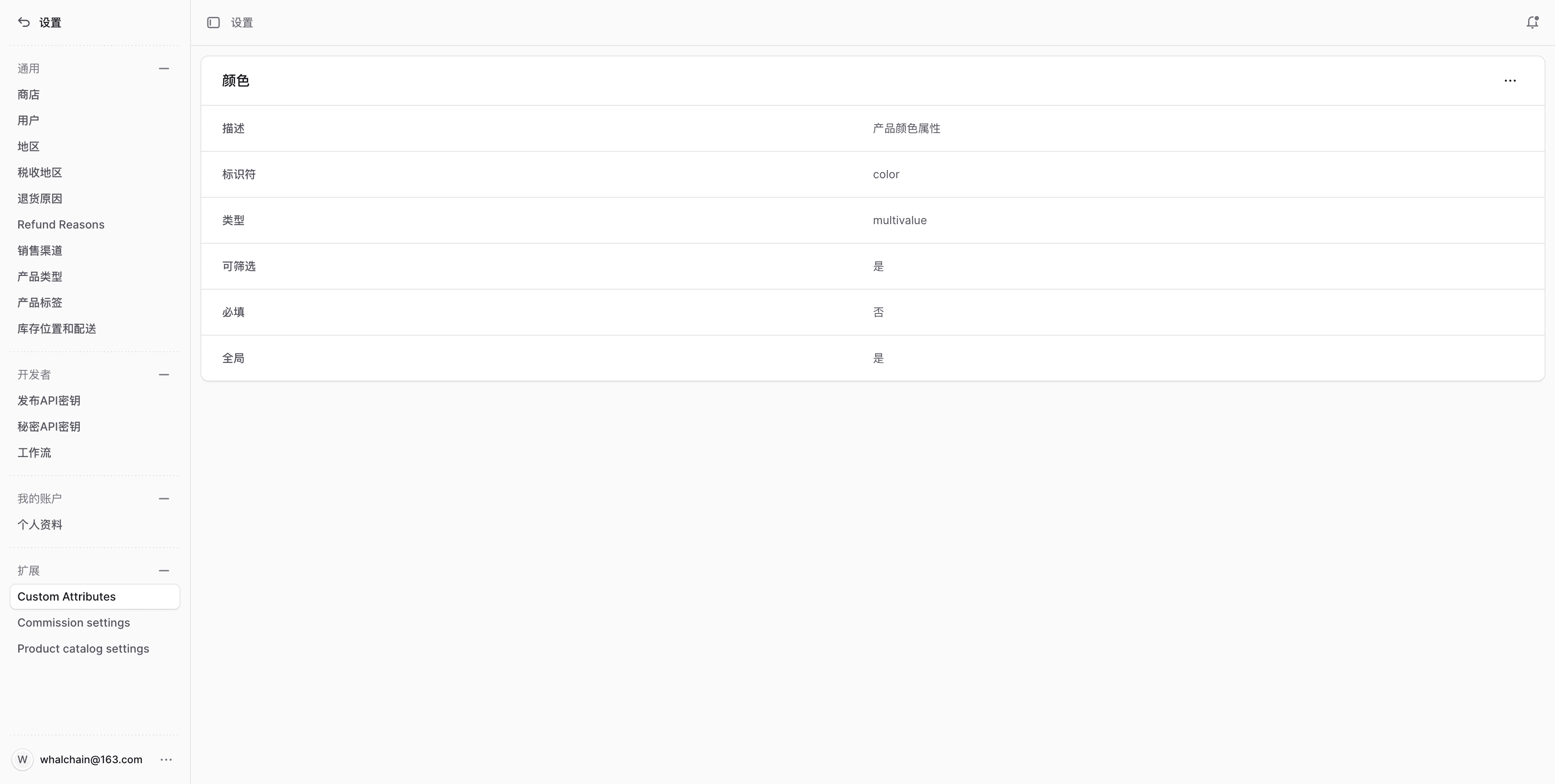Collapse the 通用 section

pos(164,69)
